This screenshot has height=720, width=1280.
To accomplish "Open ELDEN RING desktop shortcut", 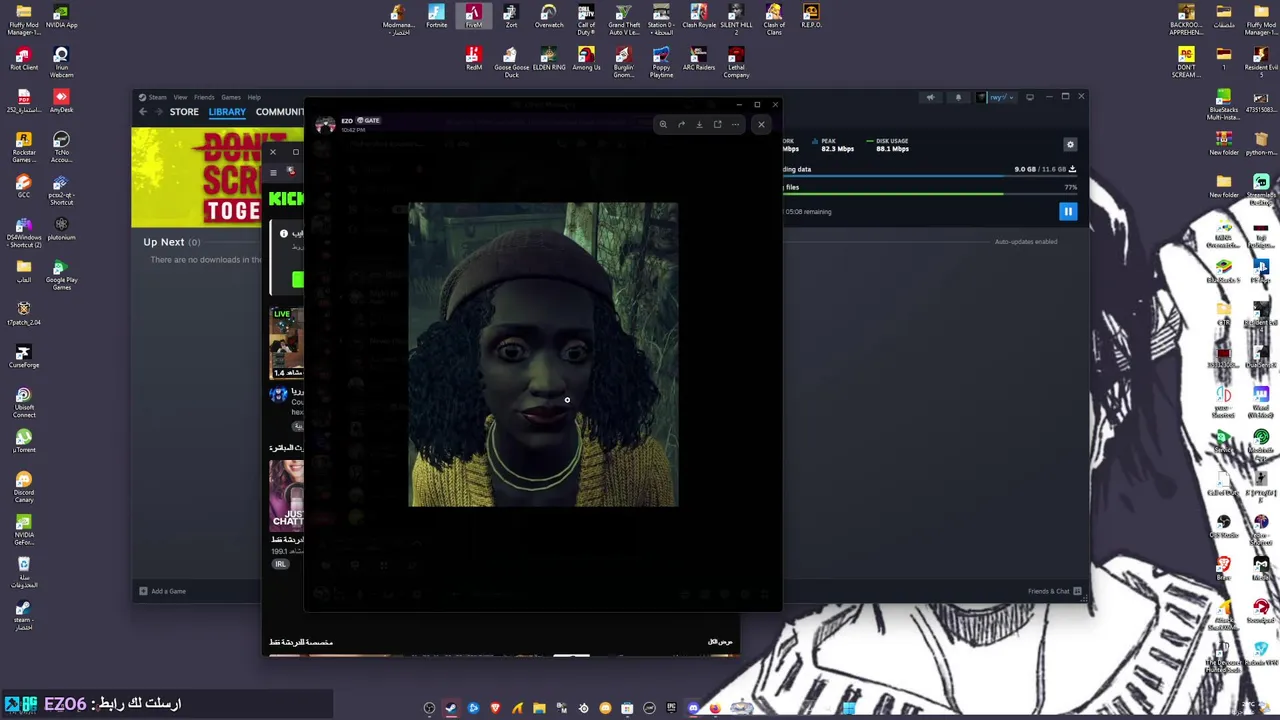I will tap(549, 59).
